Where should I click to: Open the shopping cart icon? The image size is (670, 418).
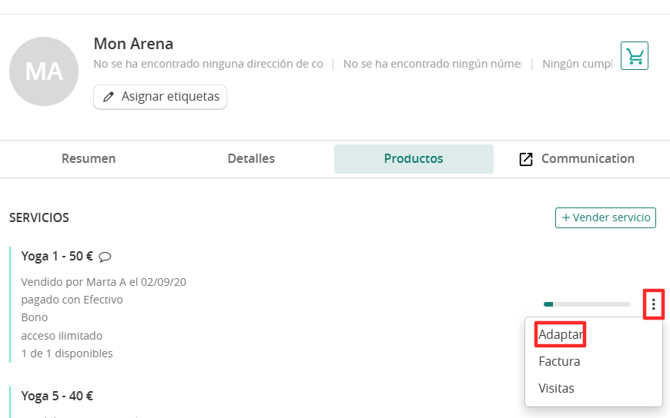tap(634, 56)
